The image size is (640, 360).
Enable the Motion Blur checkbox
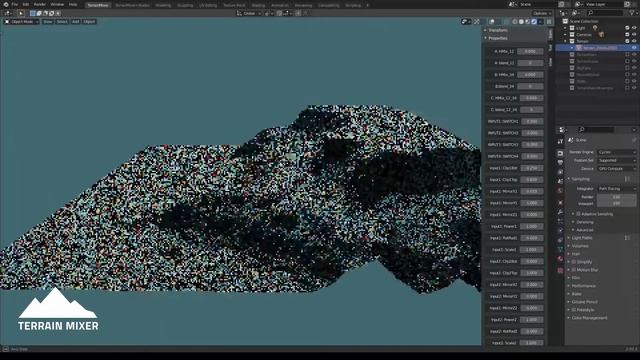pos(574,270)
